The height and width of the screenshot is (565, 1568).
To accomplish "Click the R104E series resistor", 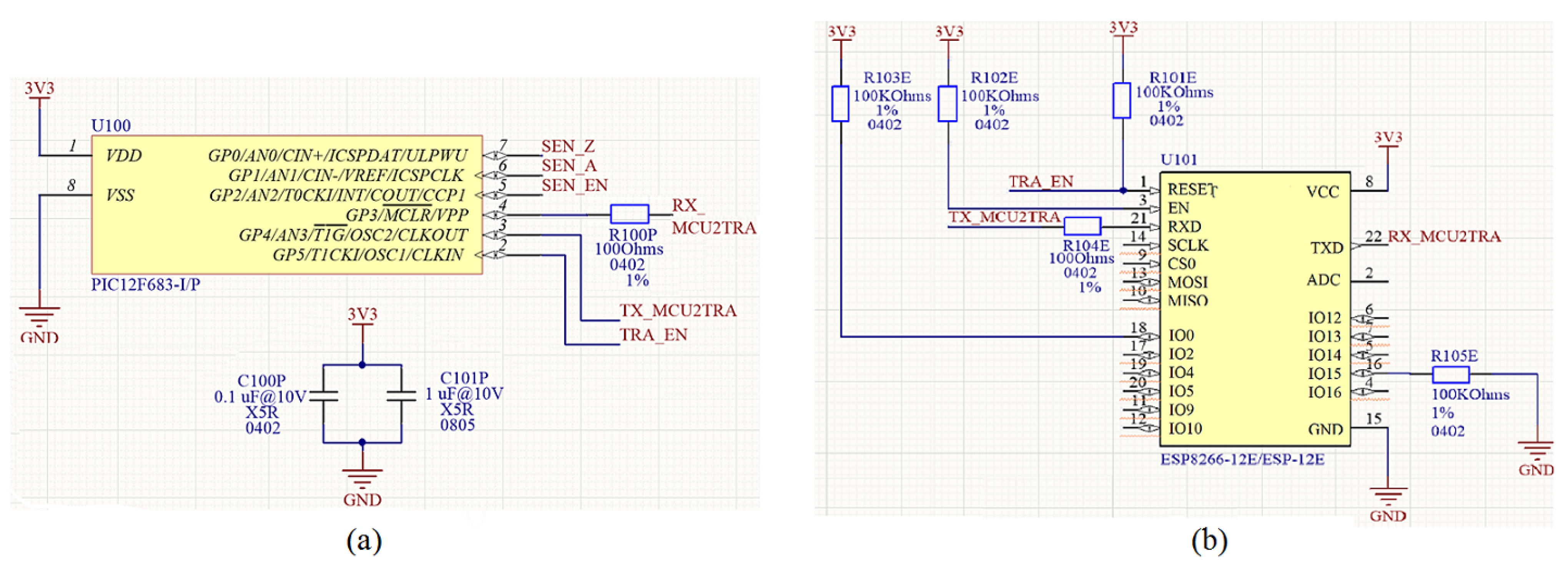I will pyautogui.click(x=1082, y=226).
